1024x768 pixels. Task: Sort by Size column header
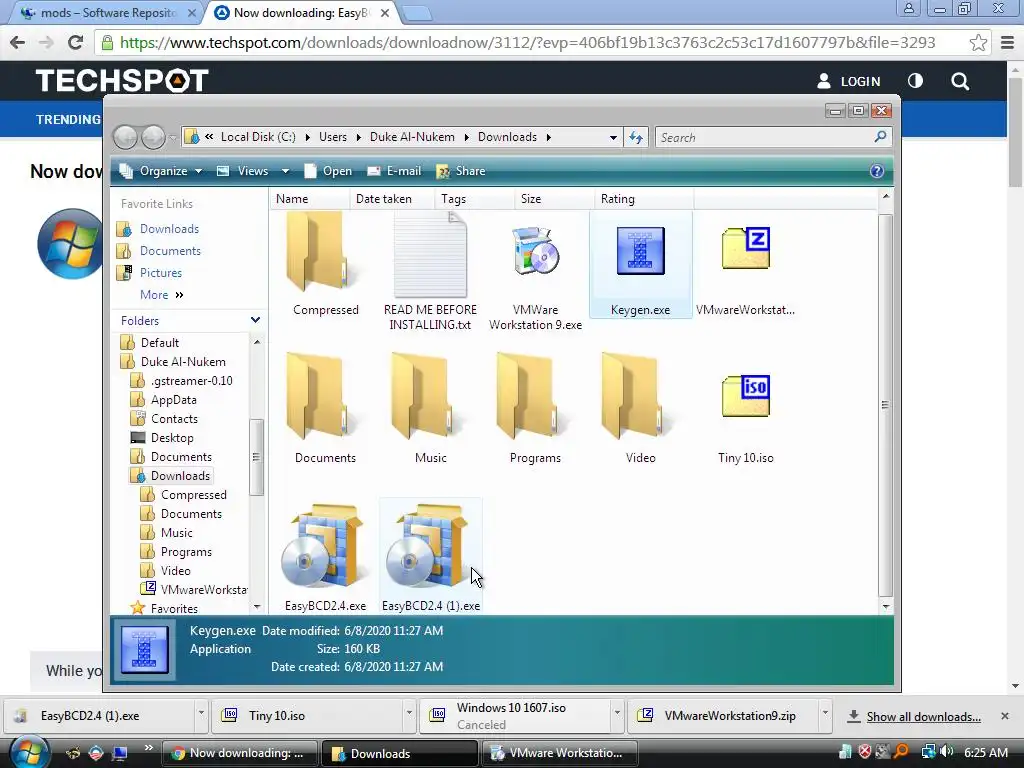554,199
